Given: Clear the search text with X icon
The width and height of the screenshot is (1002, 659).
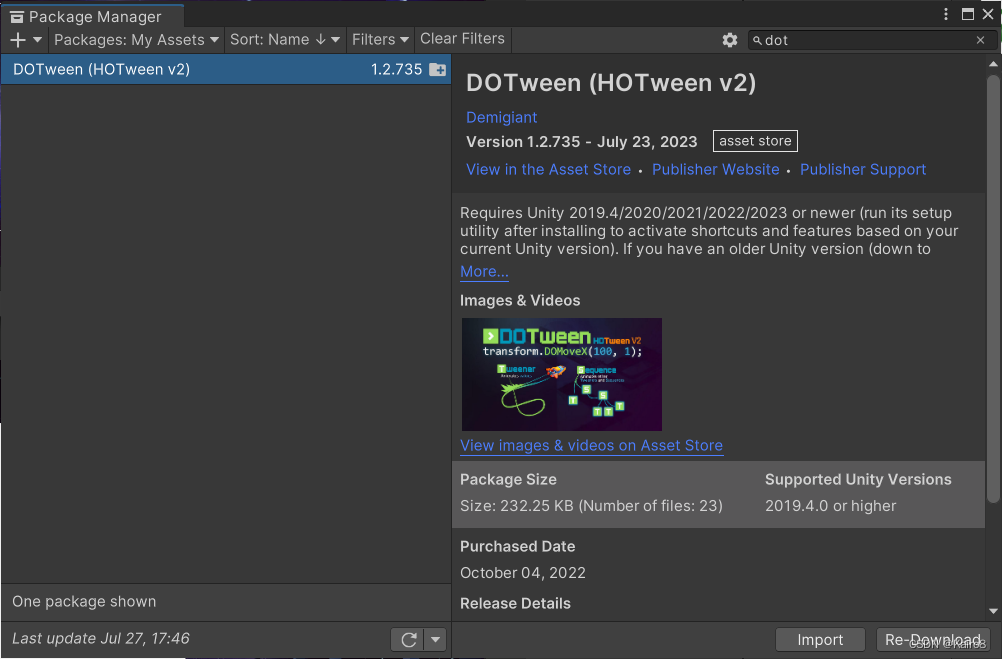Looking at the screenshot, I should pyautogui.click(x=980, y=40).
